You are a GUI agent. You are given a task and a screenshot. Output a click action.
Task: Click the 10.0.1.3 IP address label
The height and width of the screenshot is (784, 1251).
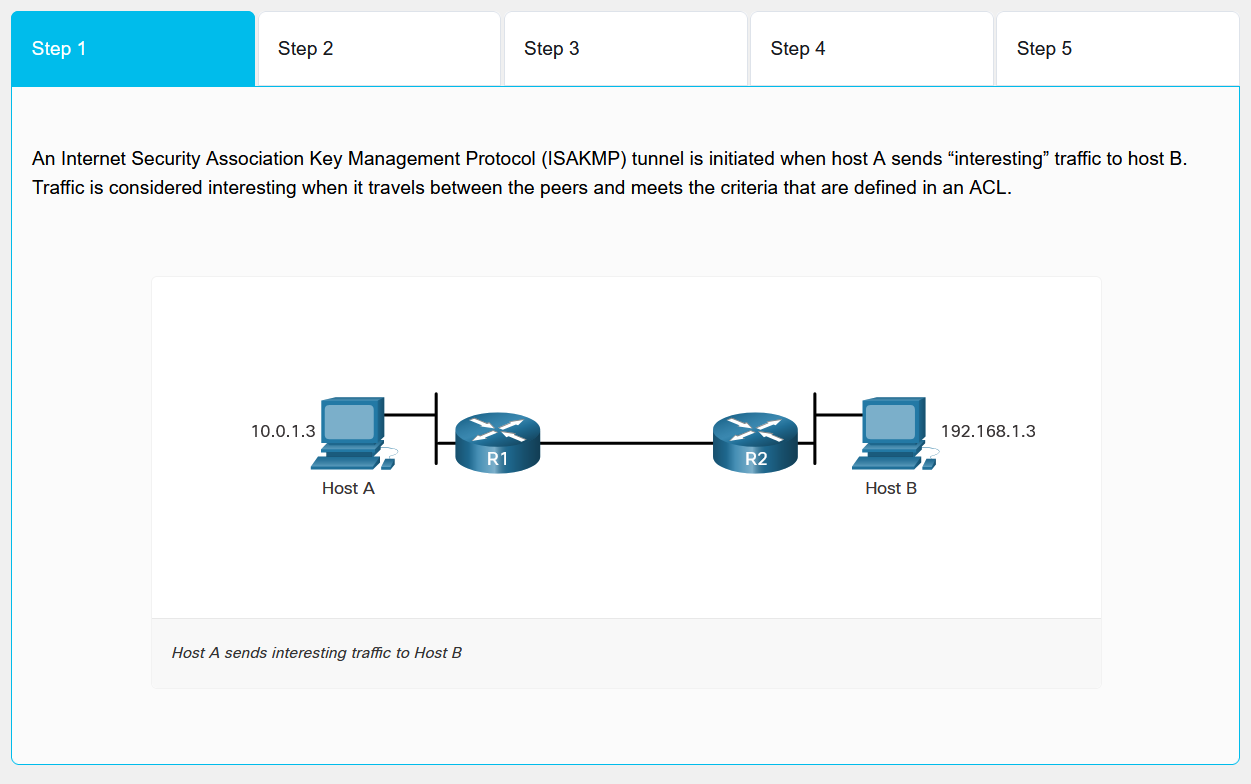tap(283, 432)
